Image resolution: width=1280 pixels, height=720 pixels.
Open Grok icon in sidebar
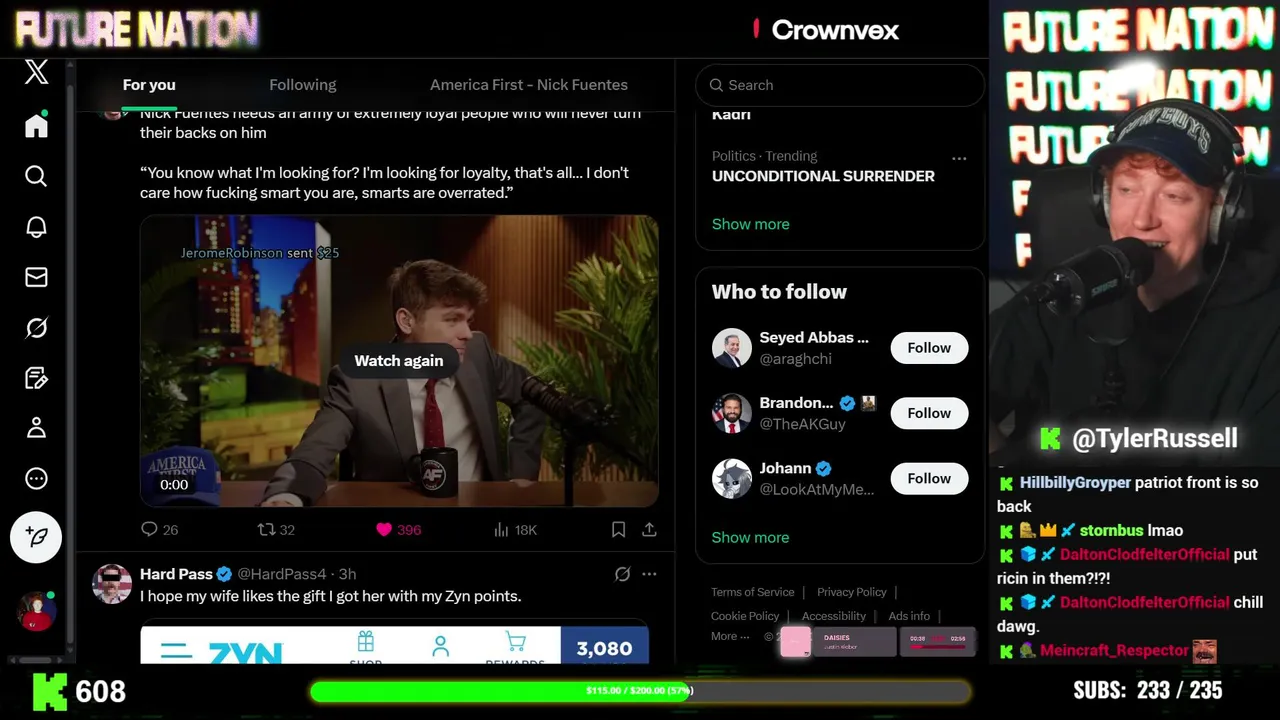click(36, 328)
